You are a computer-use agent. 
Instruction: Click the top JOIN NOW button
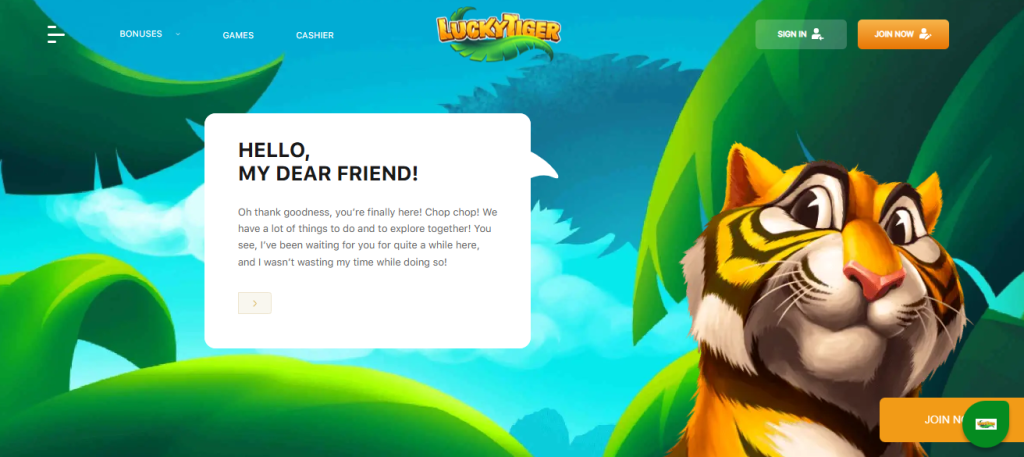point(903,34)
